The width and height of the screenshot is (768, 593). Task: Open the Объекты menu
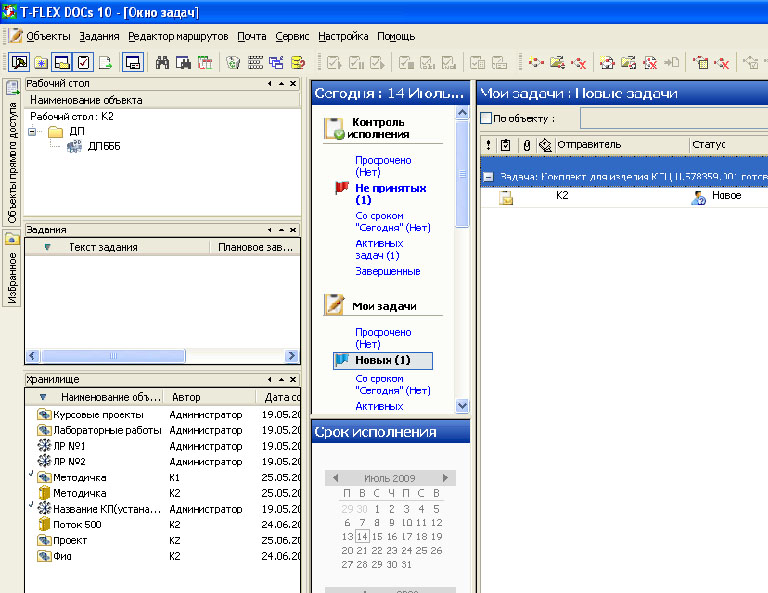point(48,36)
